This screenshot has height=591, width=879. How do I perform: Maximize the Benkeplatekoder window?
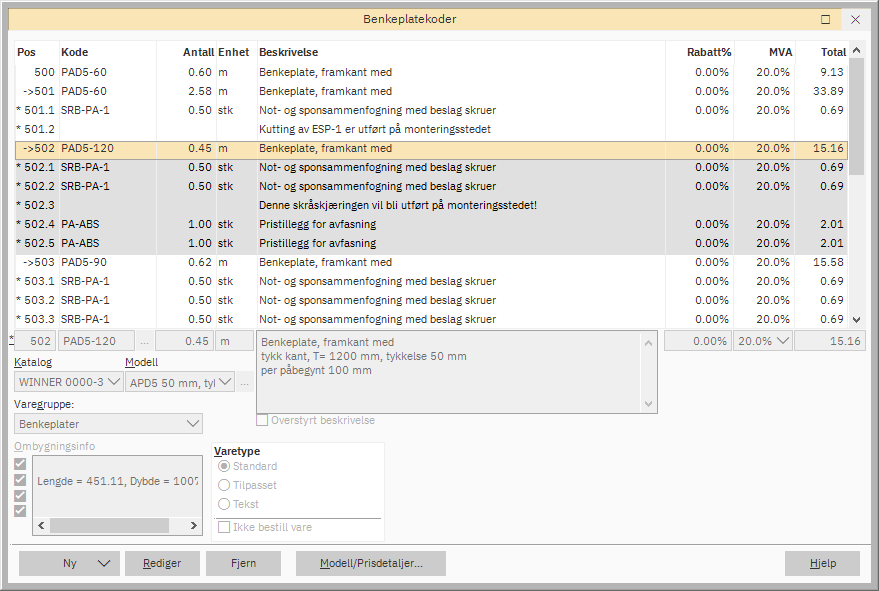[x=825, y=19]
